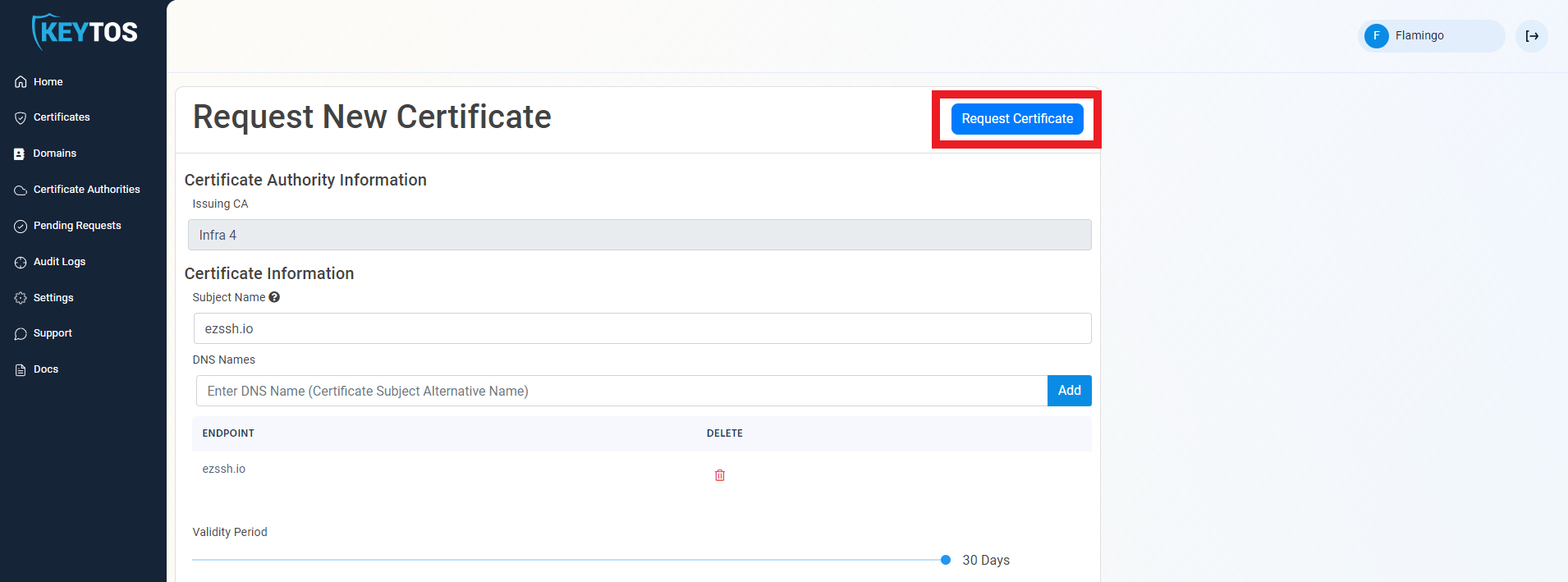Click the Settings gear icon
Viewport: 1568px width, 582px height.
pyautogui.click(x=21, y=298)
